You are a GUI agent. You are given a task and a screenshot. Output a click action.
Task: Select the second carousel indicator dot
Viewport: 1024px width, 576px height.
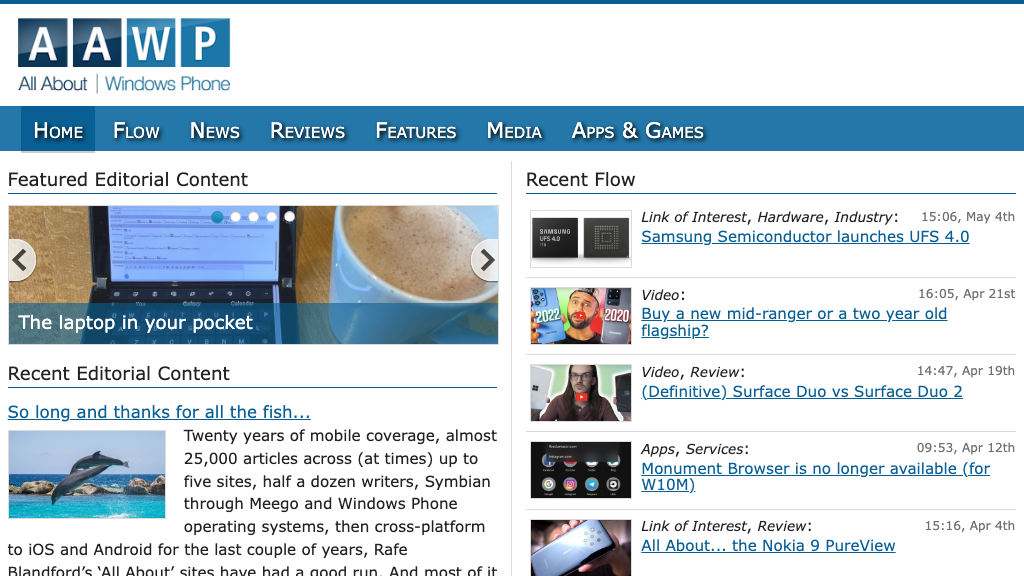click(236, 216)
